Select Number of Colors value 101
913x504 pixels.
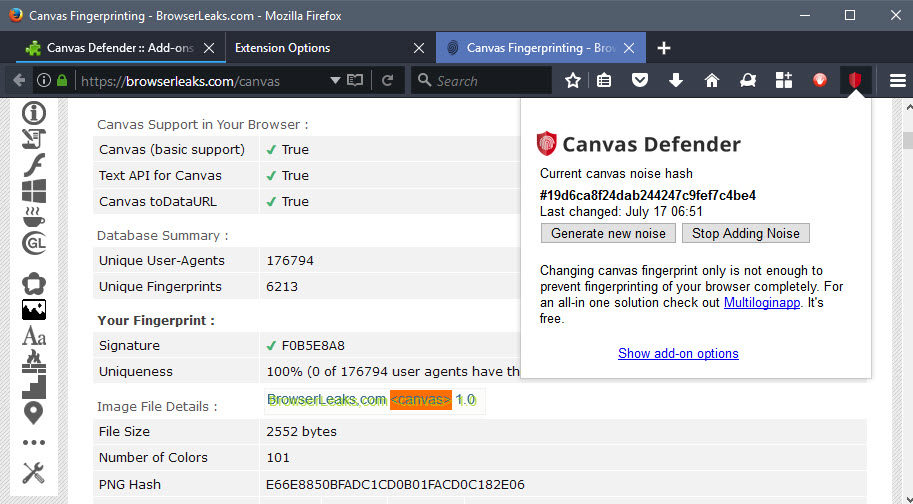tap(278, 457)
